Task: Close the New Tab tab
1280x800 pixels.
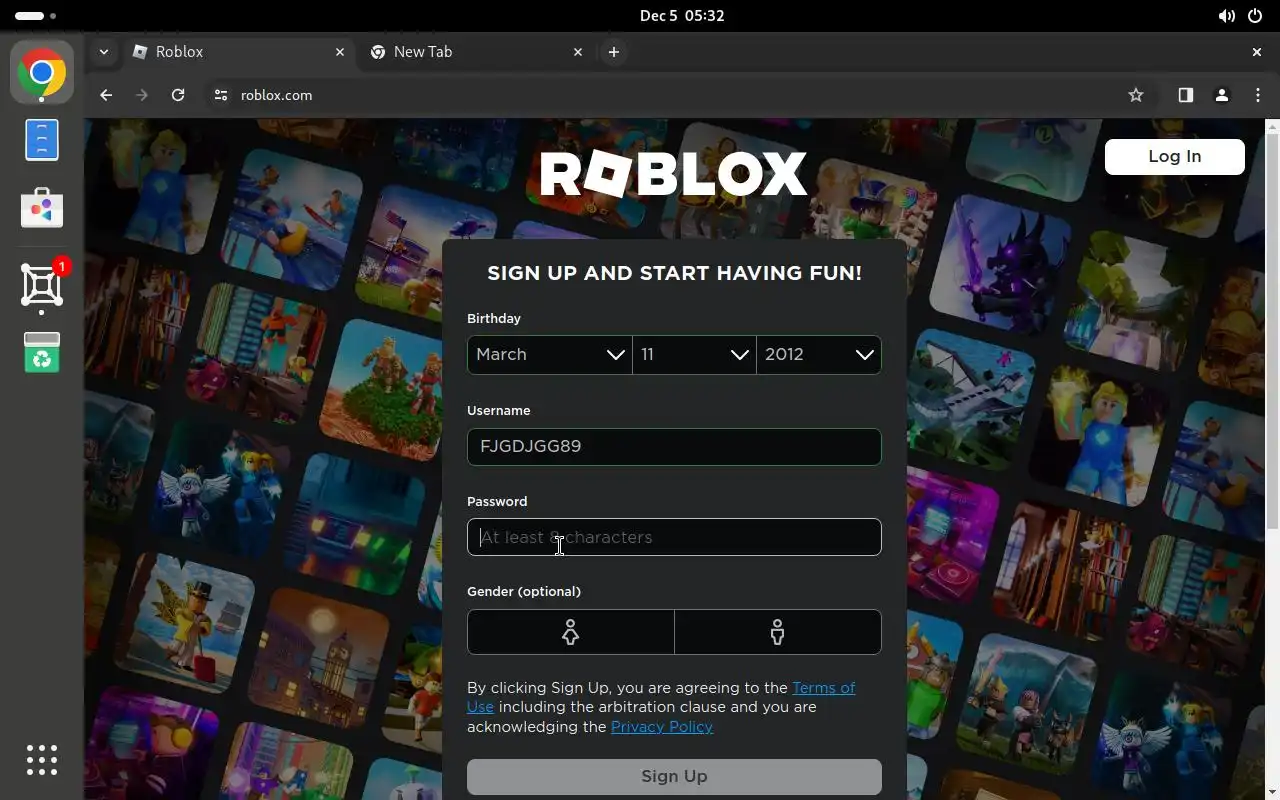Action: click(578, 52)
